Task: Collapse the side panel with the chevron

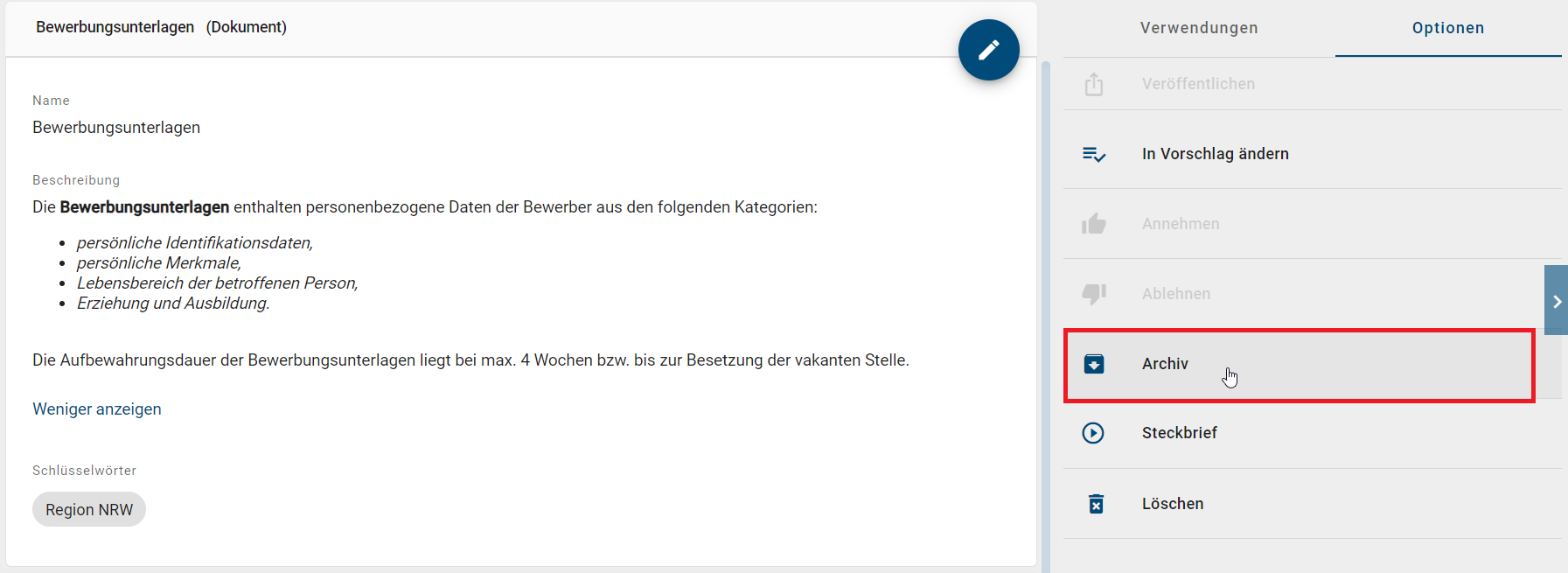Action: point(1557,300)
